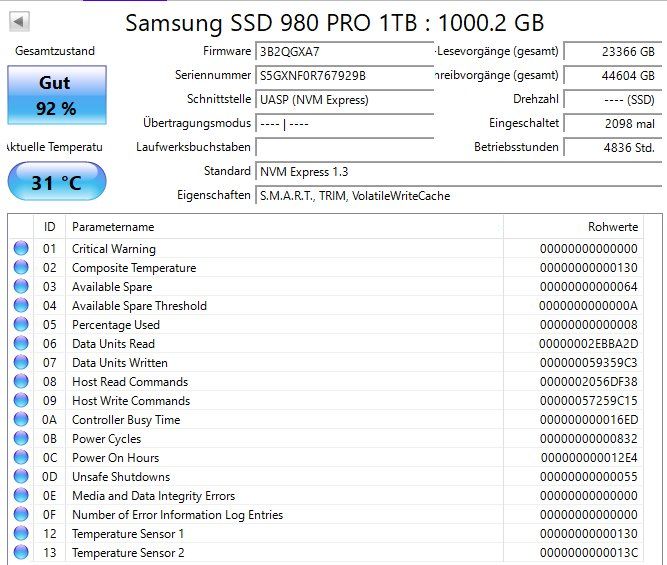Select the Power Cycles parameter name
This screenshot has width=667, height=565.
coord(106,439)
